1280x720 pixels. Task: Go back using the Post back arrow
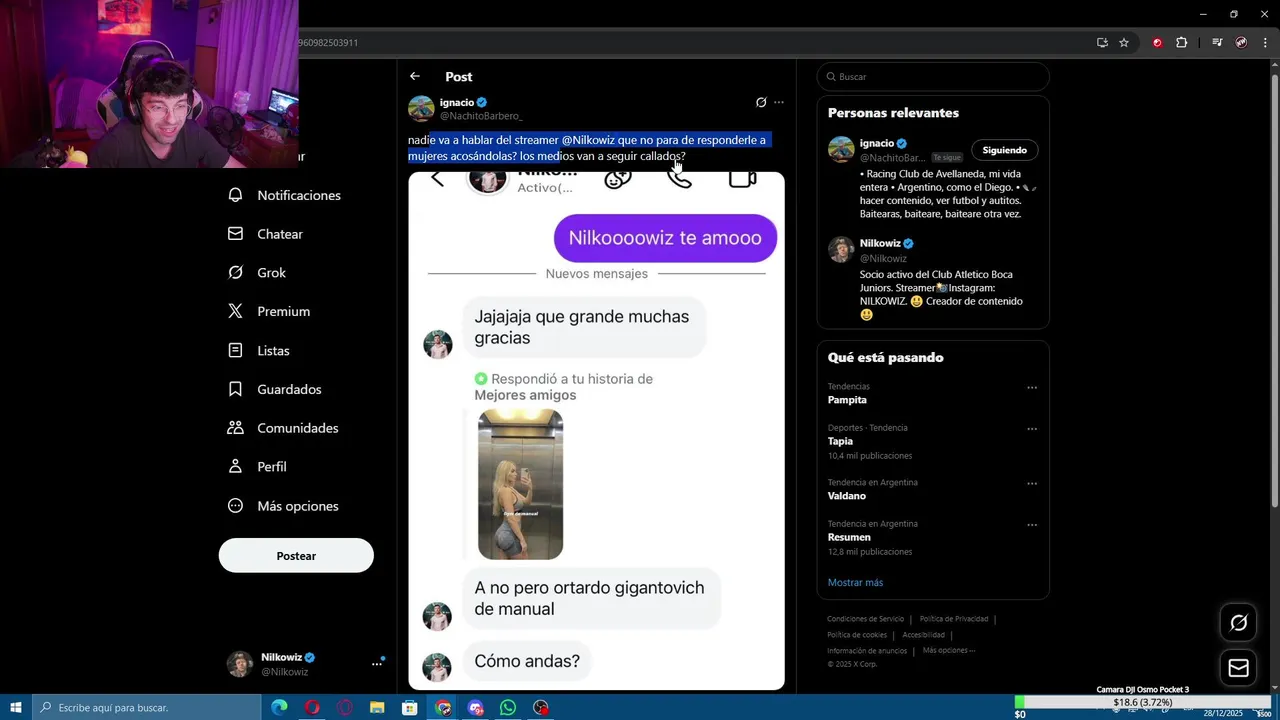[415, 76]
